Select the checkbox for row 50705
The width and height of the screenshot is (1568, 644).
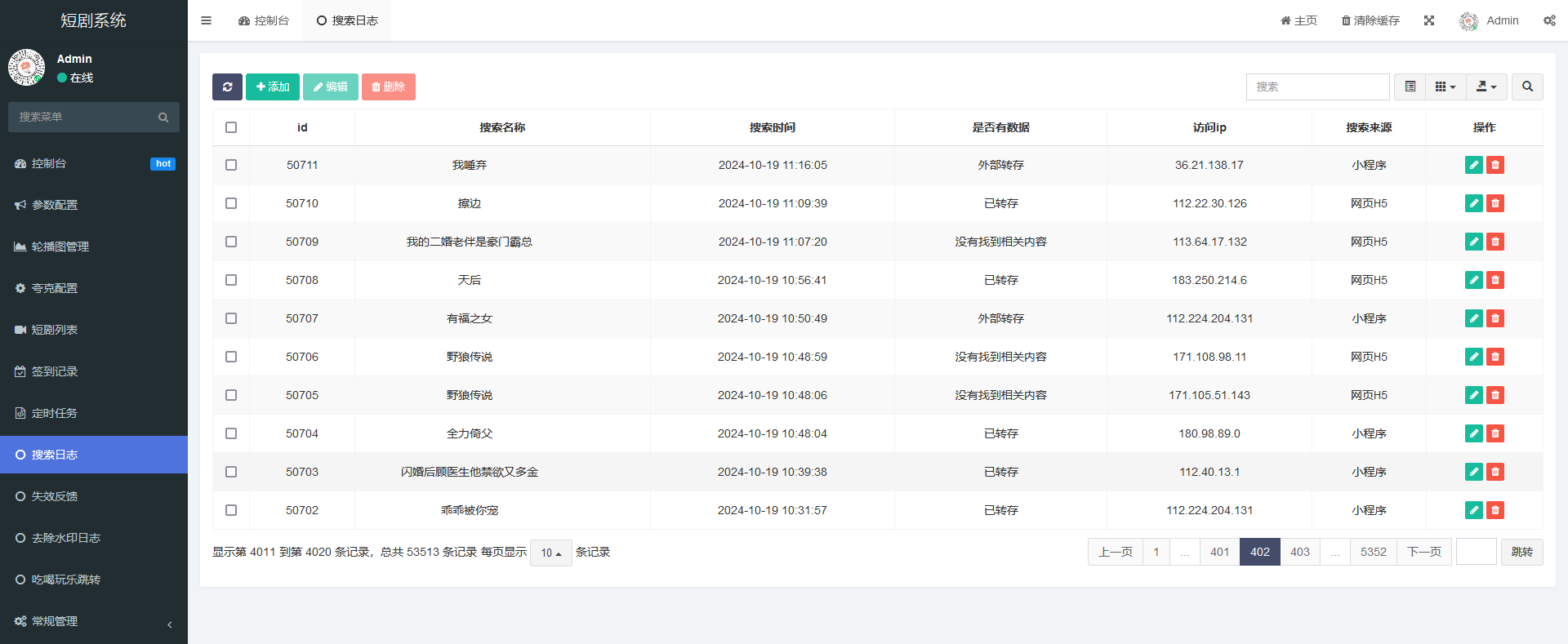tap(231, 395)
